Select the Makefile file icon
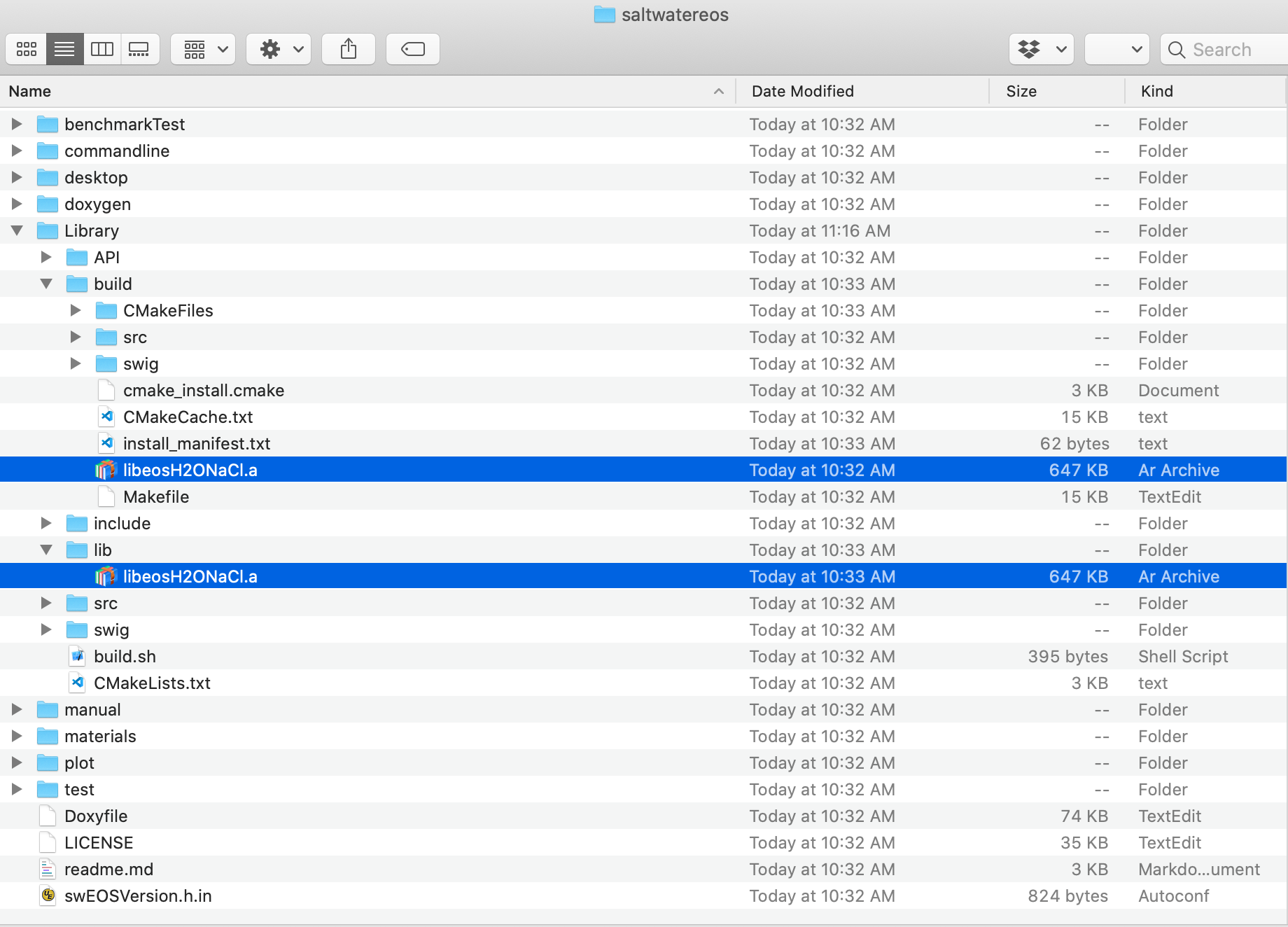The image size is (1288, 927). [106, 496]
